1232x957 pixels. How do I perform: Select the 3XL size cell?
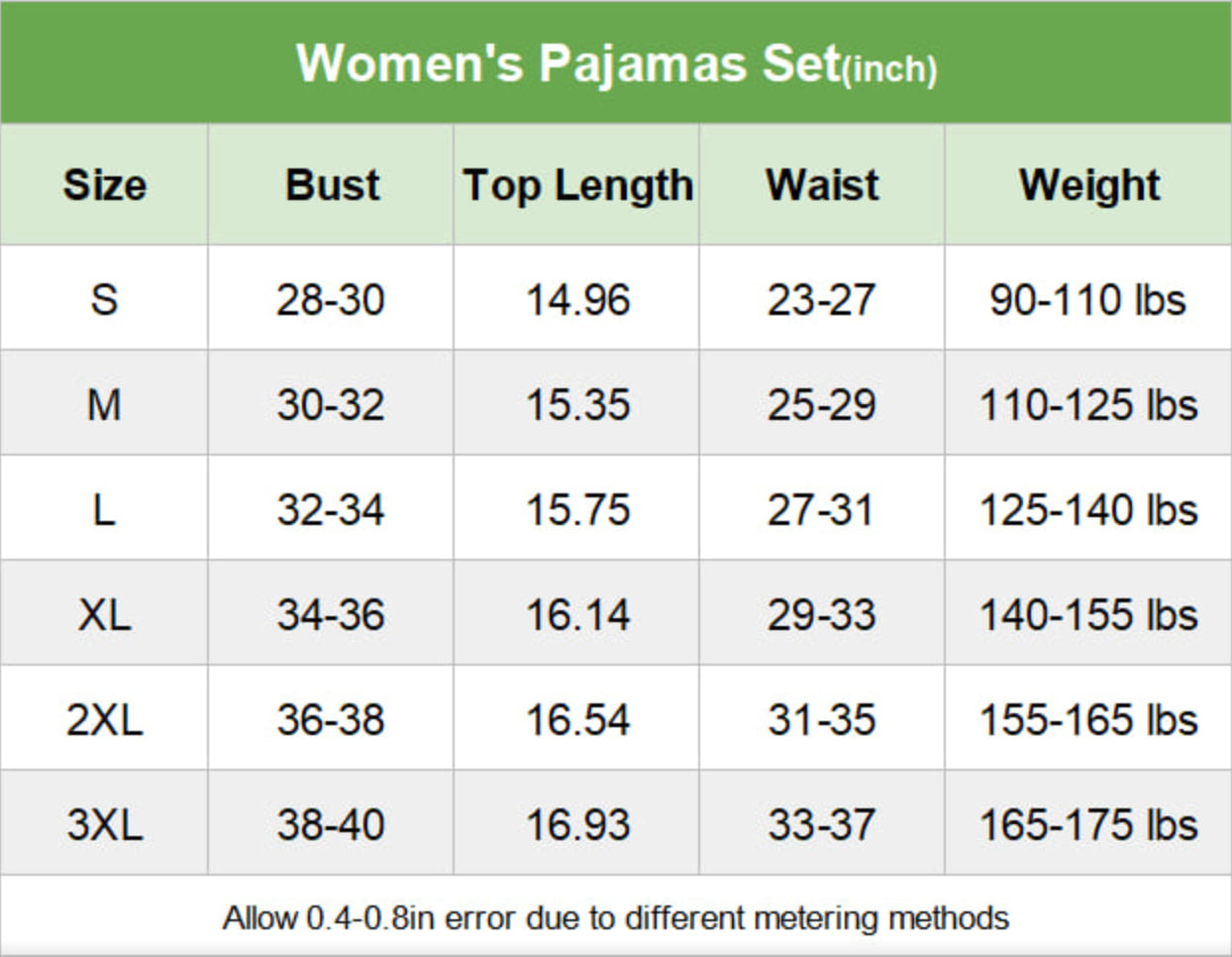coord(104,824)
